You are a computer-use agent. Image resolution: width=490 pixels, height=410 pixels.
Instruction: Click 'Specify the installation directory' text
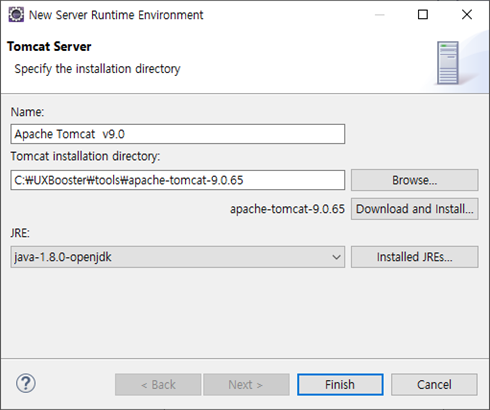pos(97,69)
